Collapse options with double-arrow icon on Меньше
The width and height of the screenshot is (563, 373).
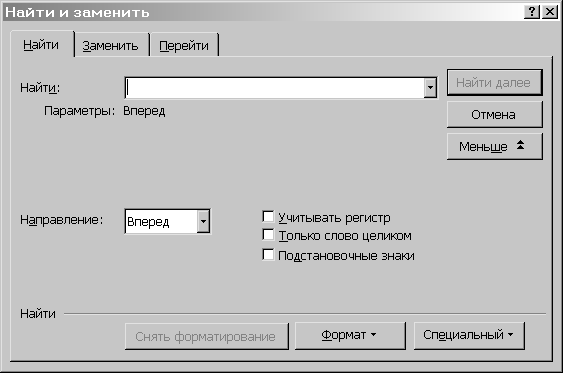click(520, 145)
